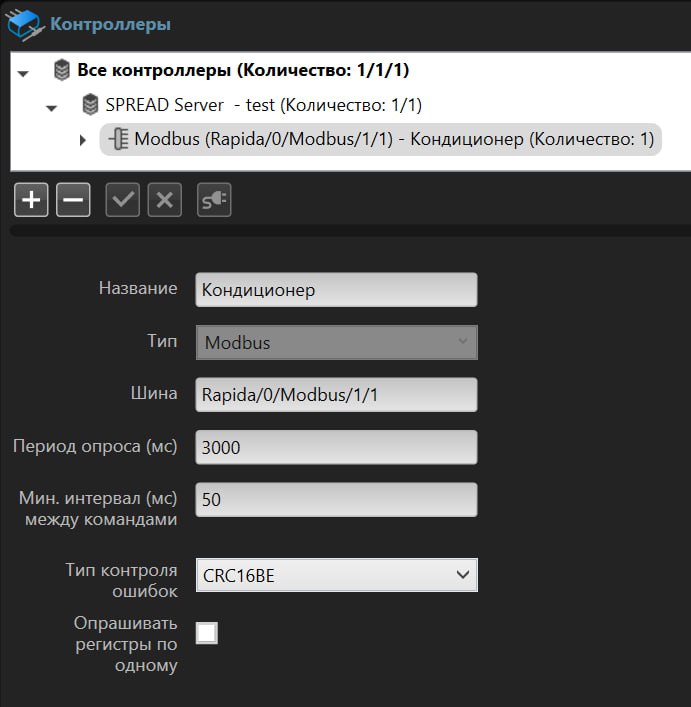Click the apply changes checkmark button
The image size is (691, 707).
pyautogui.click(x=123, y=200)
